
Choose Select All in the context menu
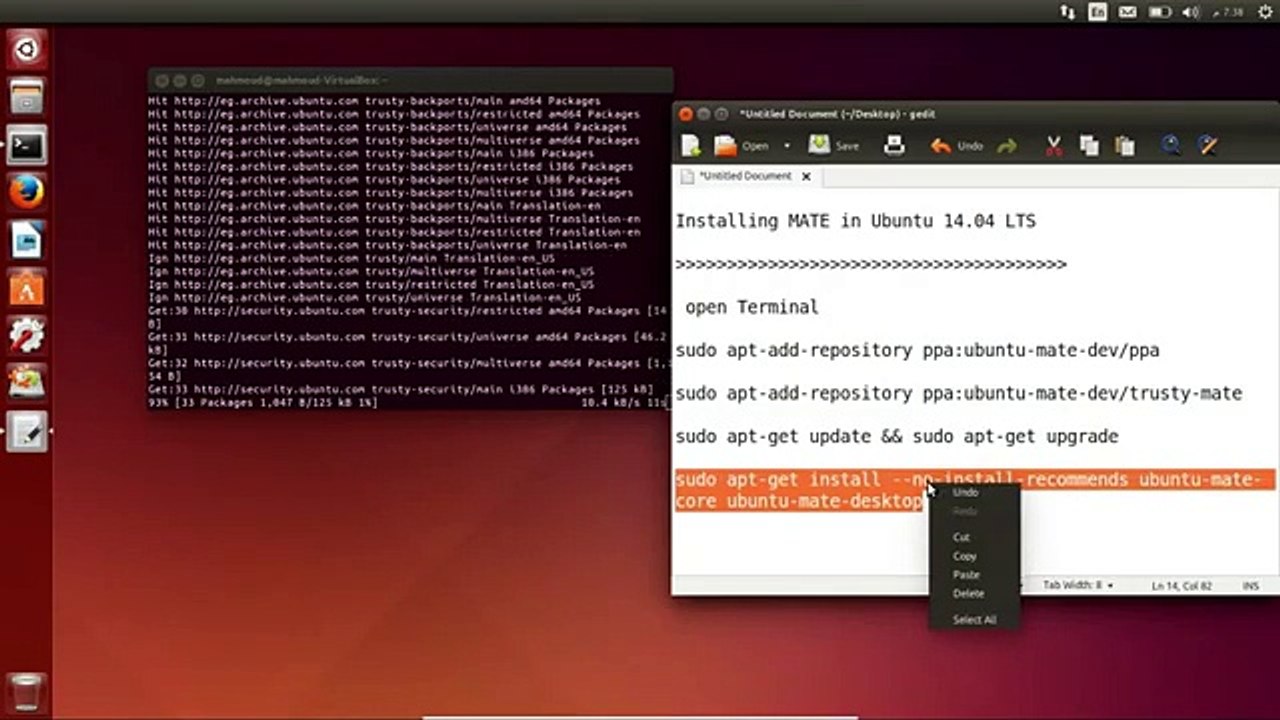[974, 620]
